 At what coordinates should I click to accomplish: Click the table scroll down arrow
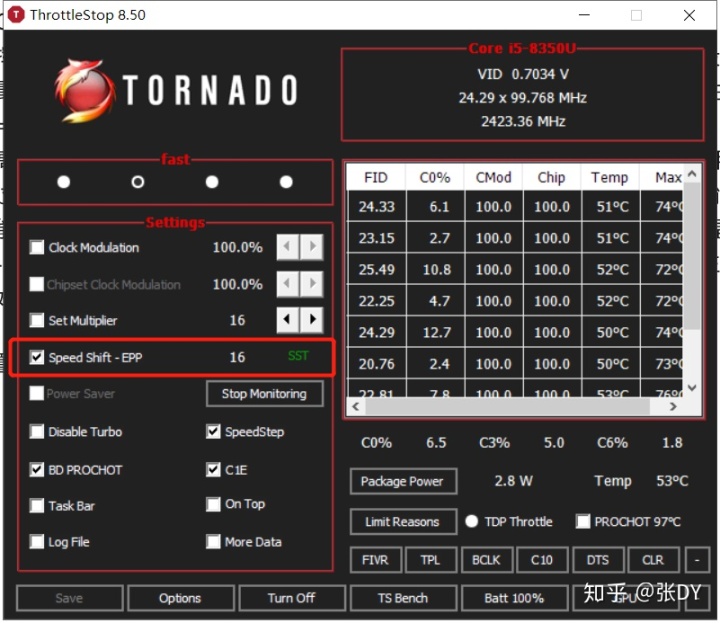692,388
